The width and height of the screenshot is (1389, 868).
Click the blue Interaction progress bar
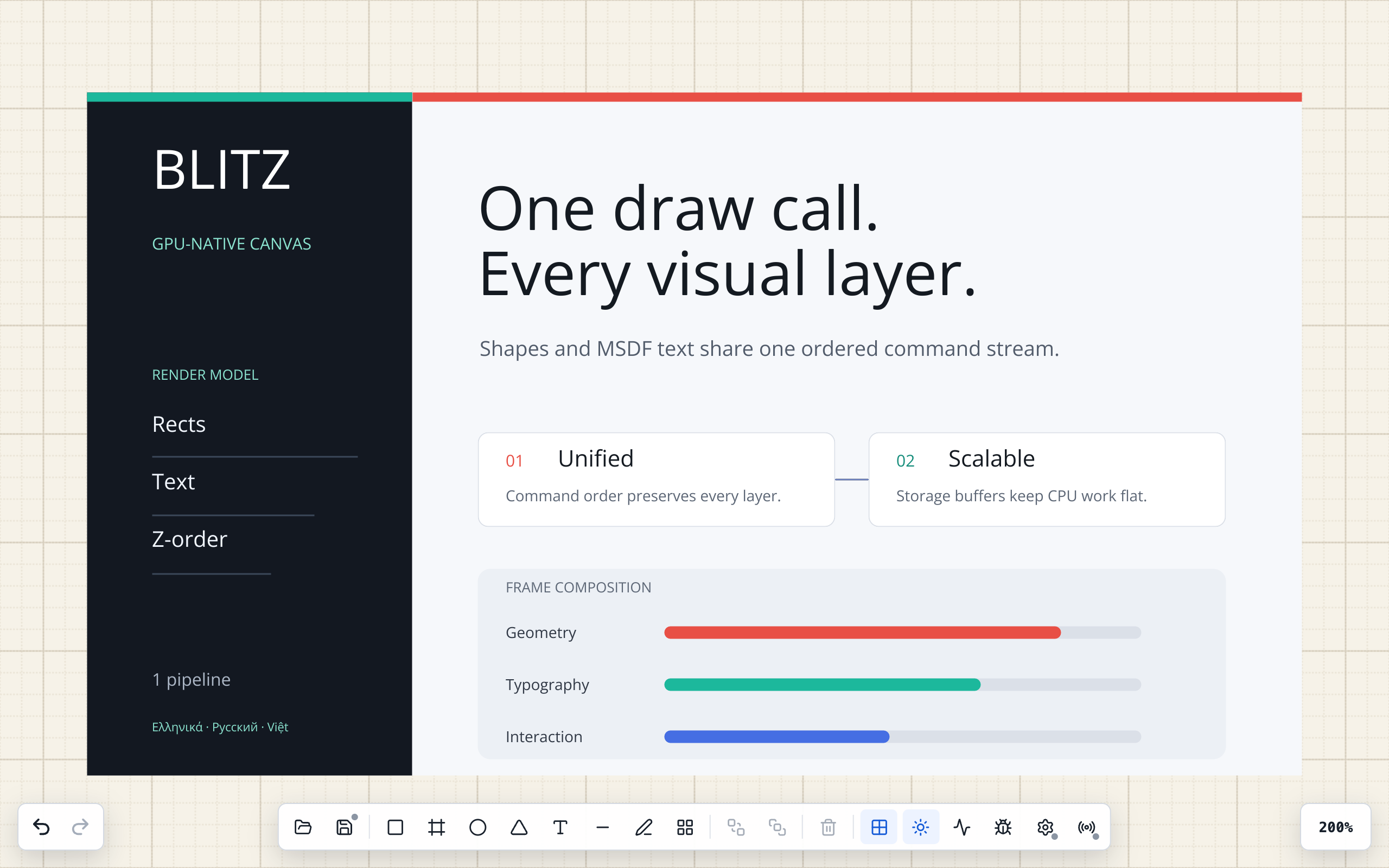pos(776,737)
